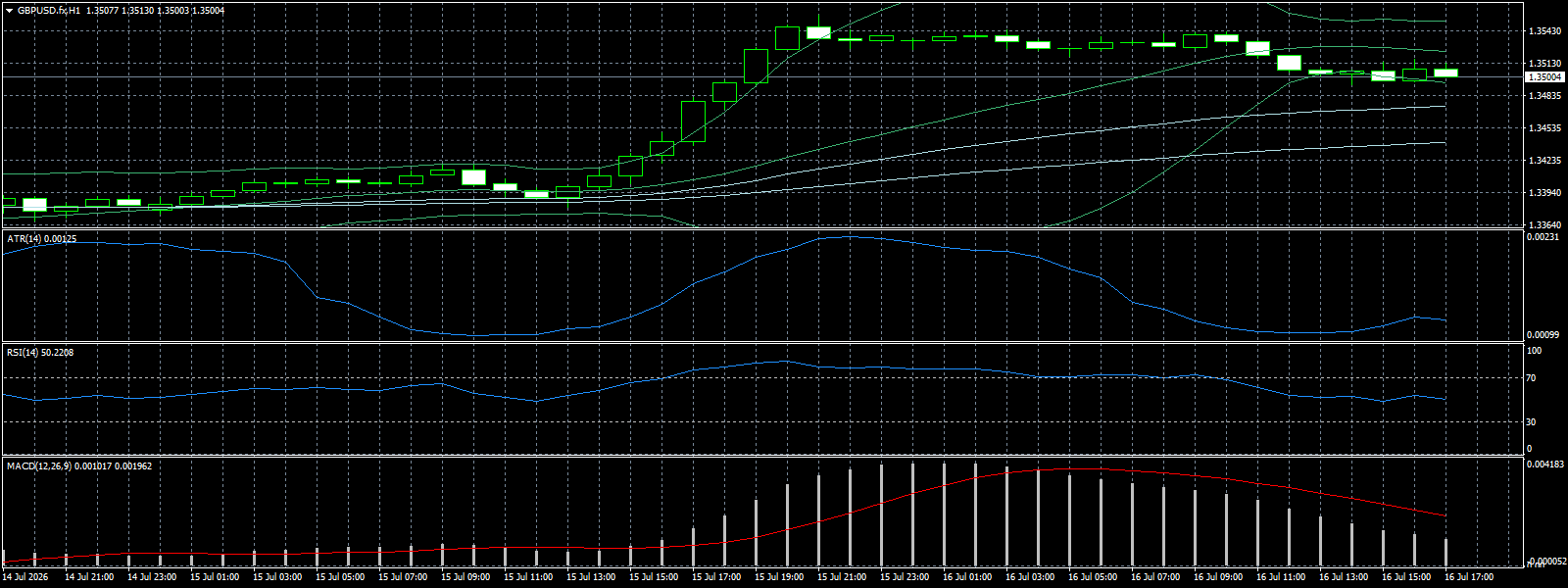Click the 16 Jul 11:00 time label
1568x588 pixels.
pyautogui.click(x=1280, y=577)
